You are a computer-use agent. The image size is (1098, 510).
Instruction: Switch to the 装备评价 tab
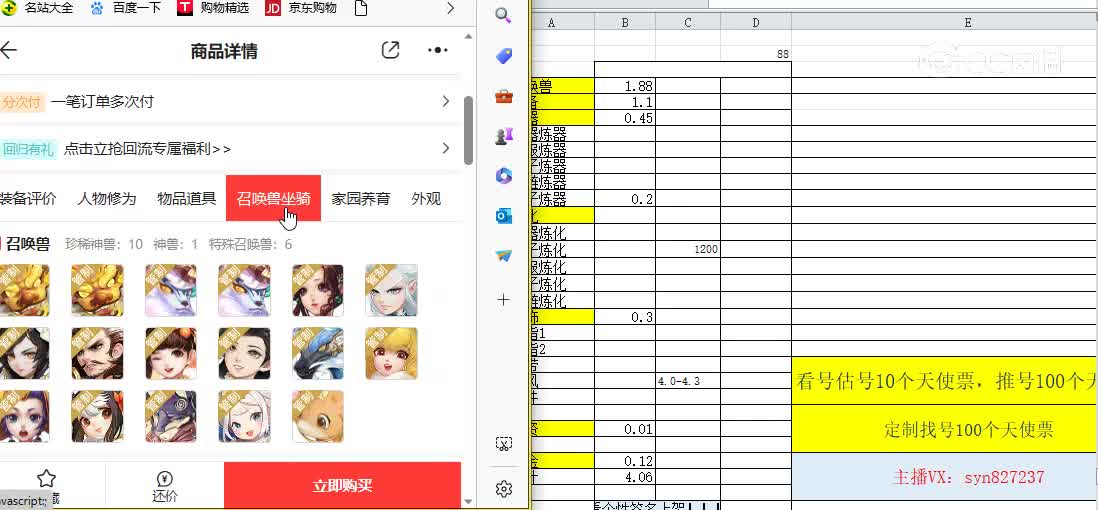[27, 199]
